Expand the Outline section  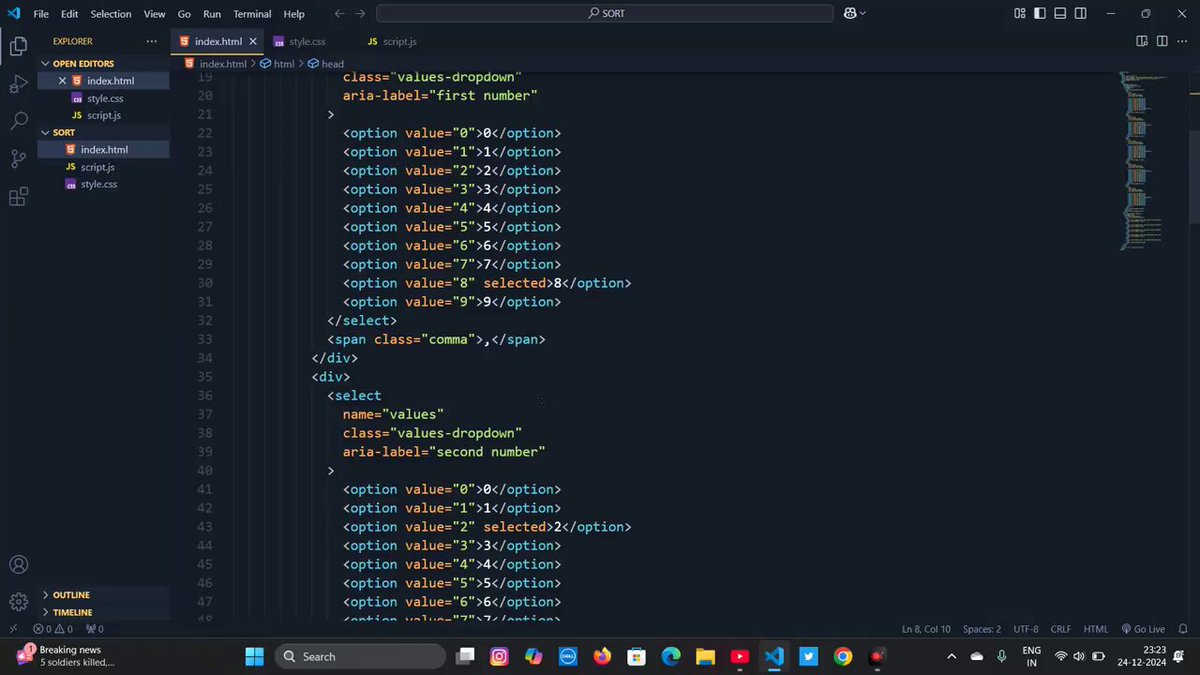pyautogui.click(x=71, y=595)
